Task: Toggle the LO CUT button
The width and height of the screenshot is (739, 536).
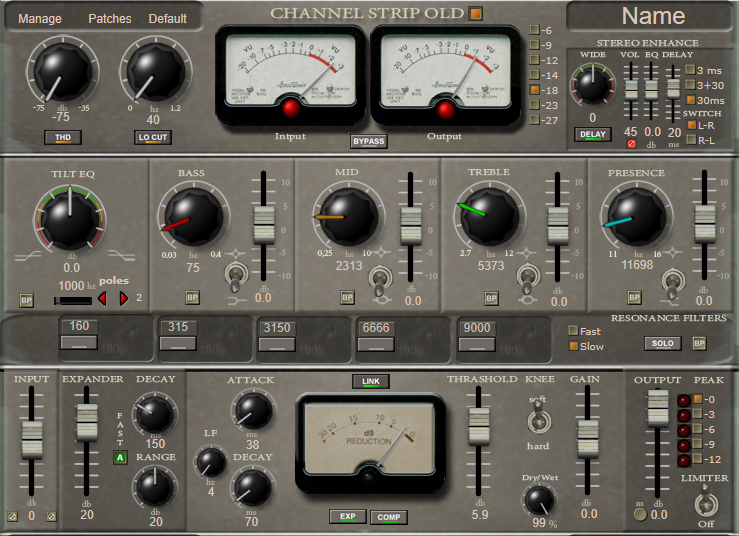Action: click(153, 137)
